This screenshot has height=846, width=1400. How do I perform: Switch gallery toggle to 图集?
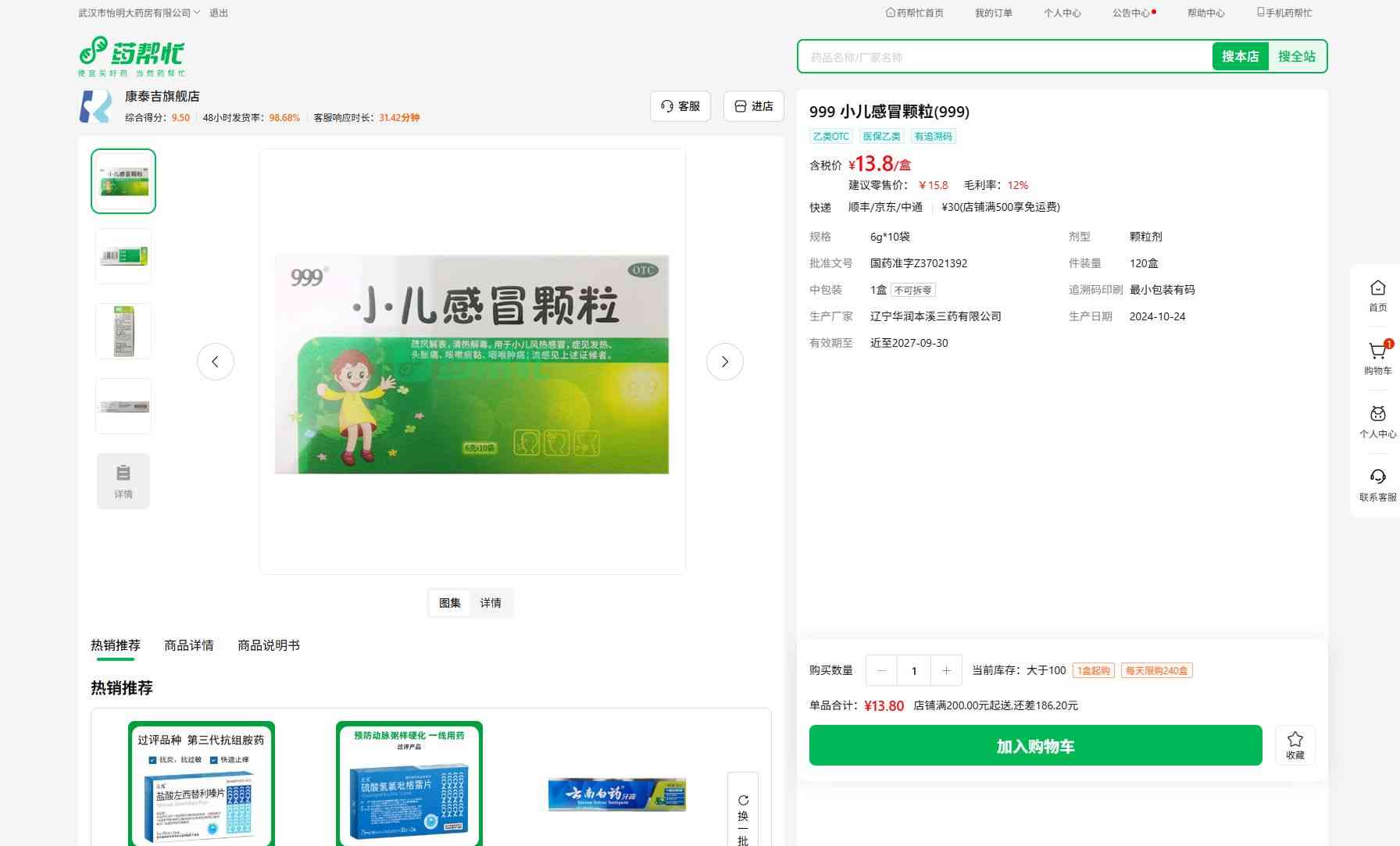450,603
